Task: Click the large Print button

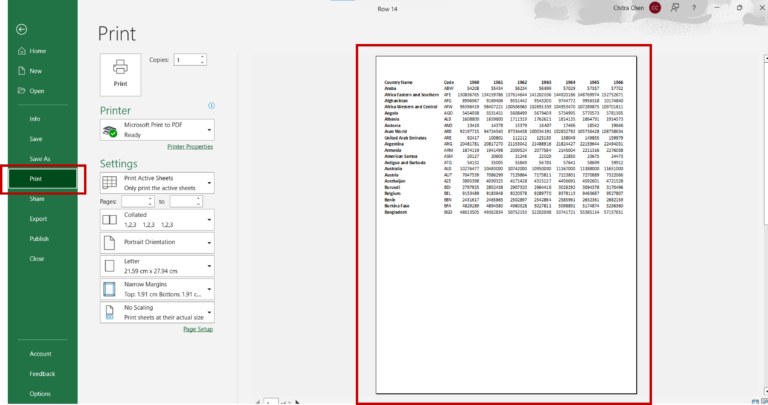Action: click(x=120, y=74)
